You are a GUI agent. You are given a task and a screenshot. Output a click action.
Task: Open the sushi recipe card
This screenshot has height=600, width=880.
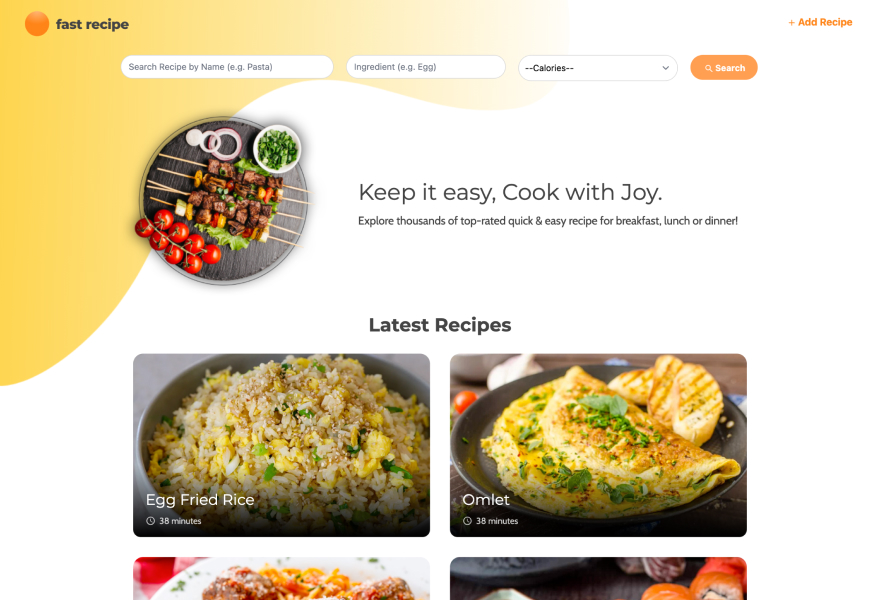click(598, 579)
